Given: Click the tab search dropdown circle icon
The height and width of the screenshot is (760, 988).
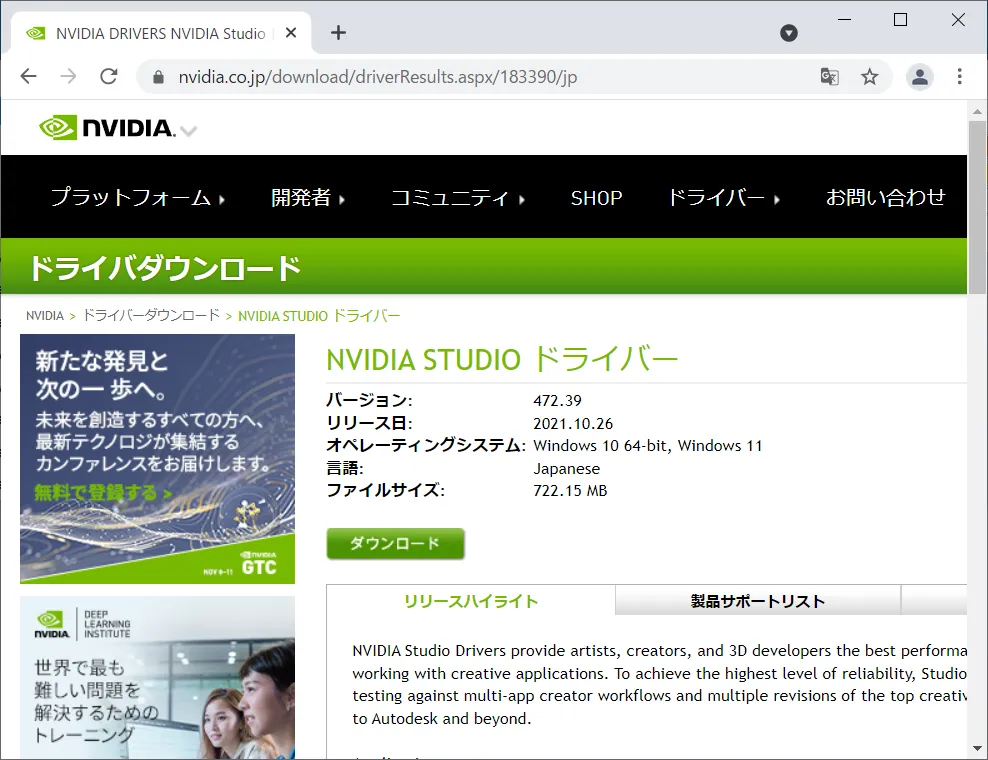Looking at the screenshot, I should tap(789, 33).
